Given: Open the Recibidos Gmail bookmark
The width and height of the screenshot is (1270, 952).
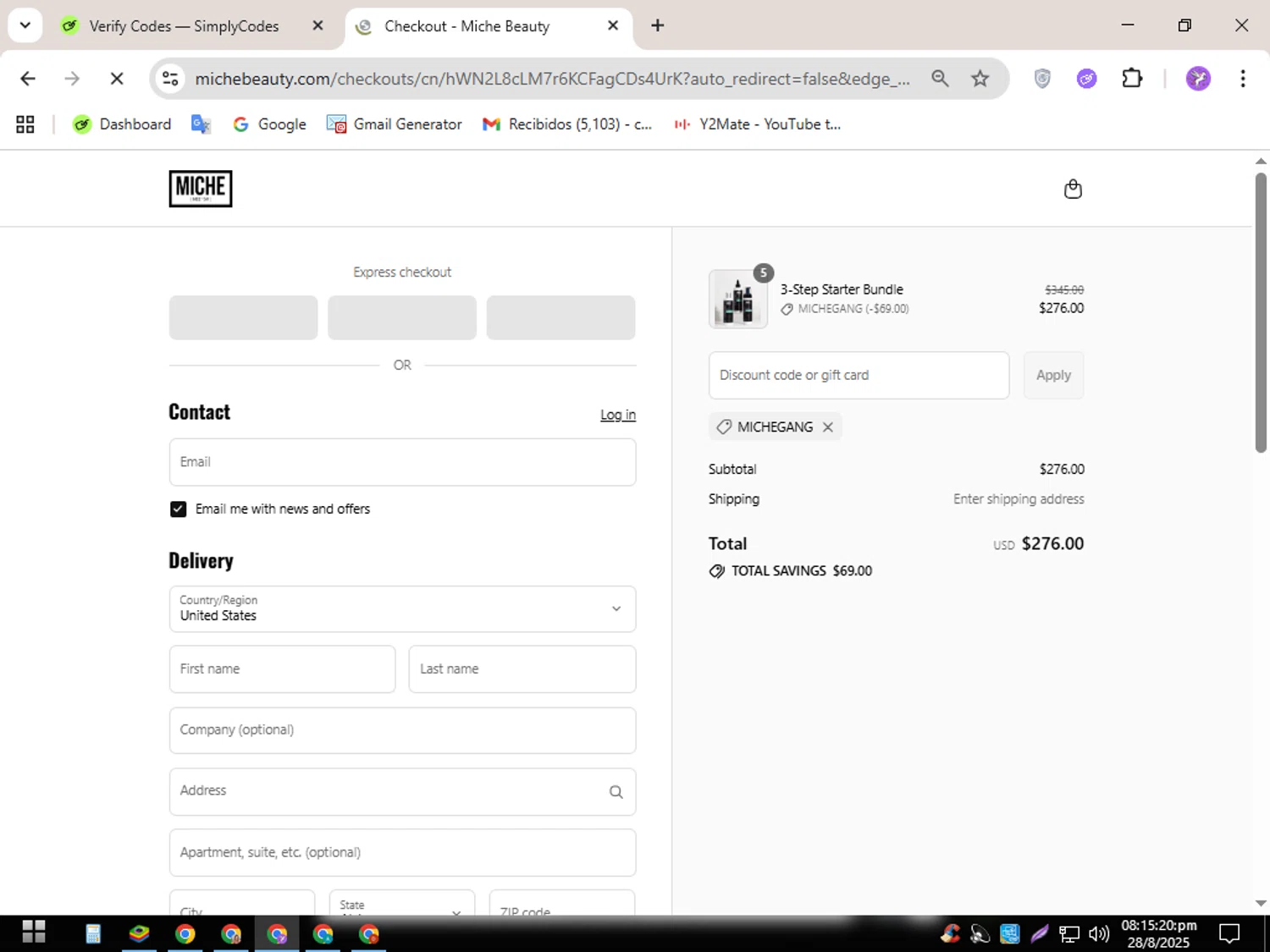Looking at the screenshot, I should coord(567,124).
